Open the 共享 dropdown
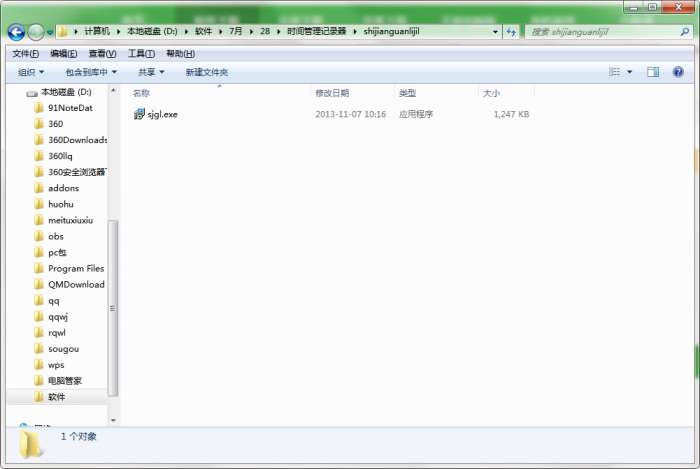 pyautogui.click(x=151, y=72)
